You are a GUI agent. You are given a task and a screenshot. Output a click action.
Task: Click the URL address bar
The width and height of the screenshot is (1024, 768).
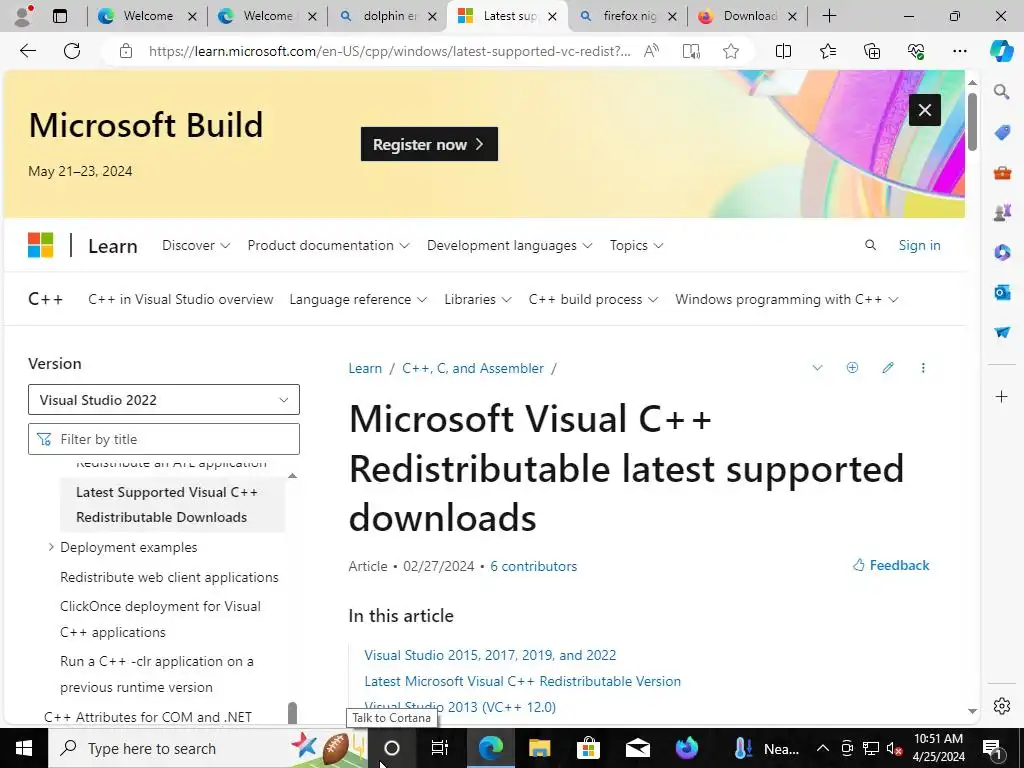[x=389, y=51]
